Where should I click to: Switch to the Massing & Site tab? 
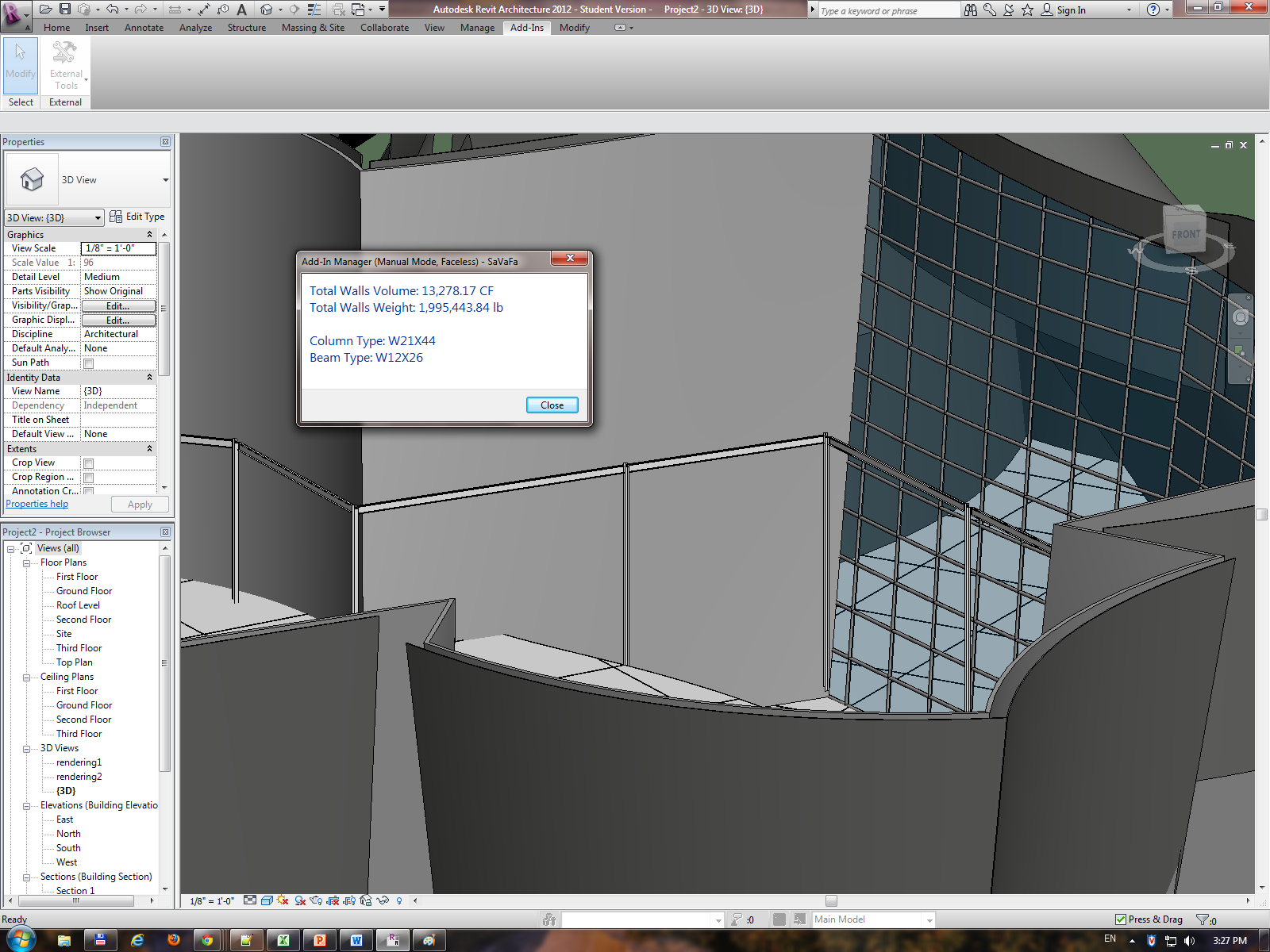click(313, 28)
